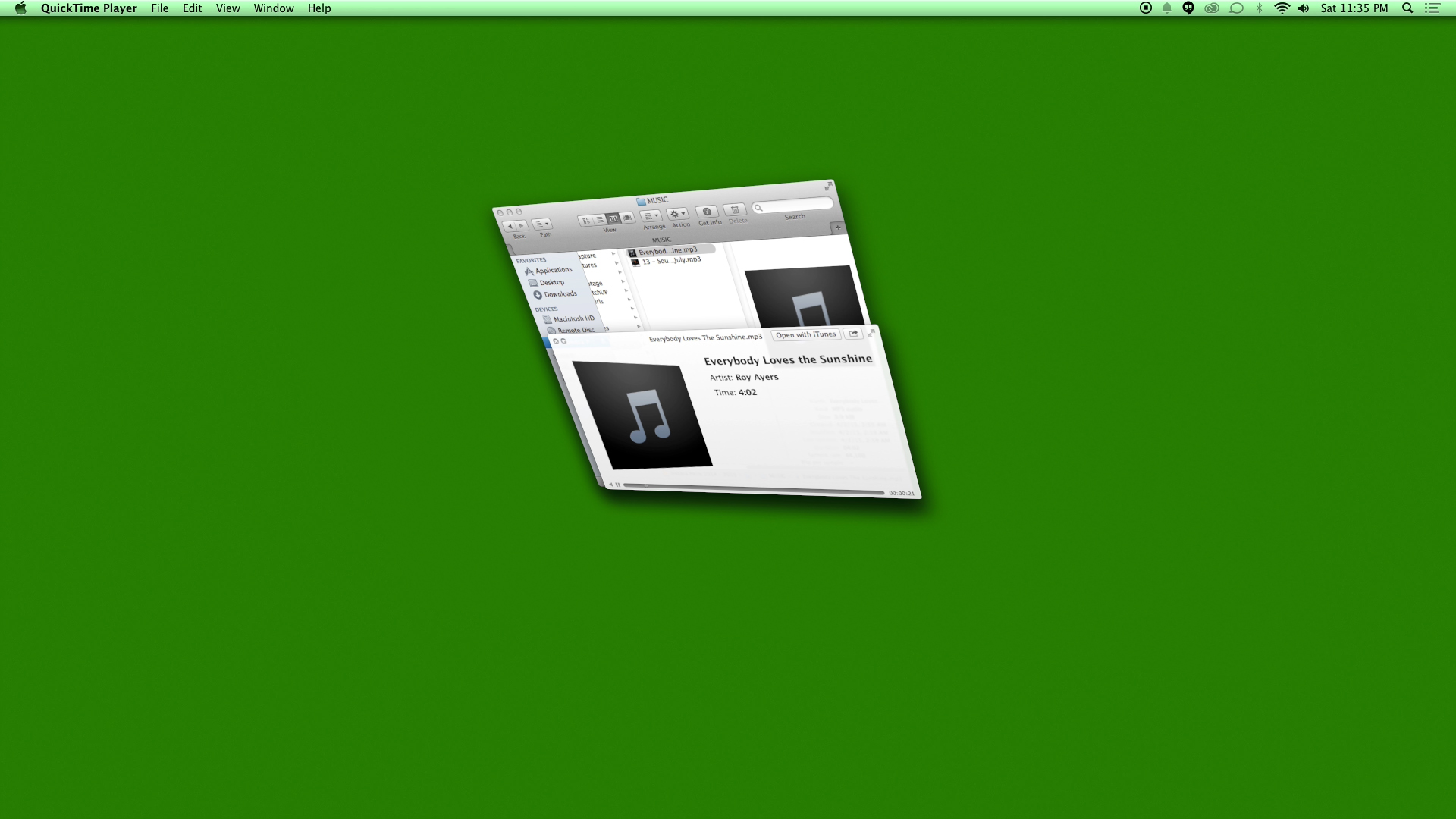
Task: Switch Finder to list view
Action: coord(599,219)
